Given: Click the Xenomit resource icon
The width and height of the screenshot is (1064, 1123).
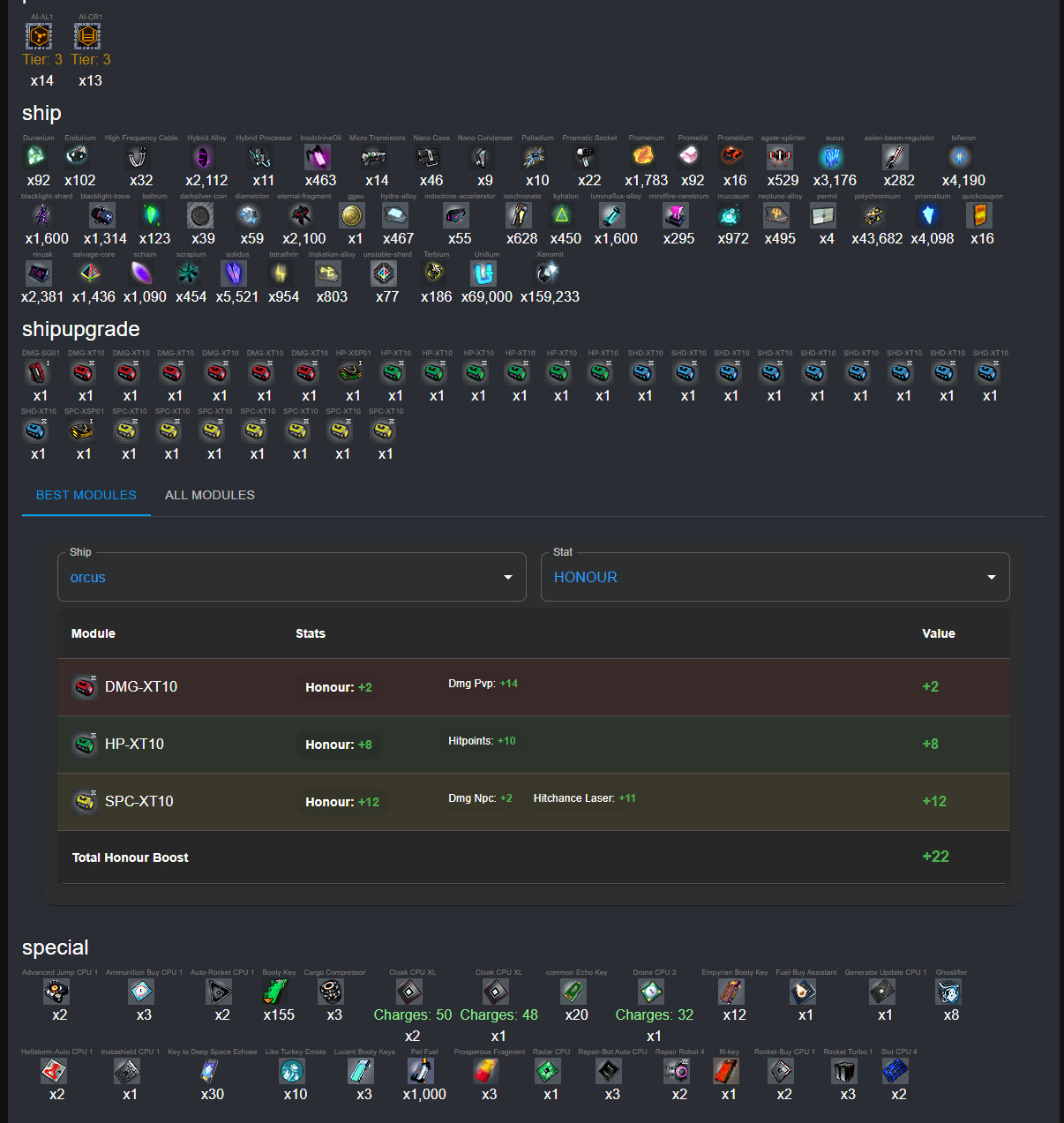Looking at the screenshot, I should (547, 273).
